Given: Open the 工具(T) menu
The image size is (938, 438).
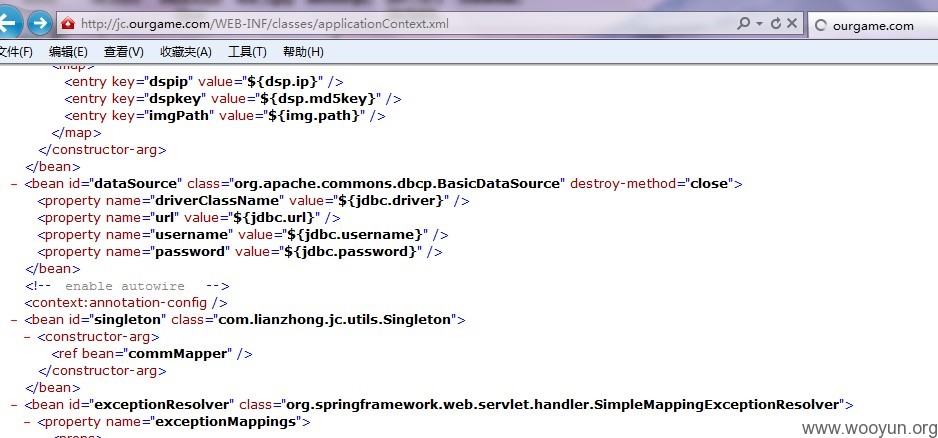Looking at the screenshot, I should click(247, 52).
